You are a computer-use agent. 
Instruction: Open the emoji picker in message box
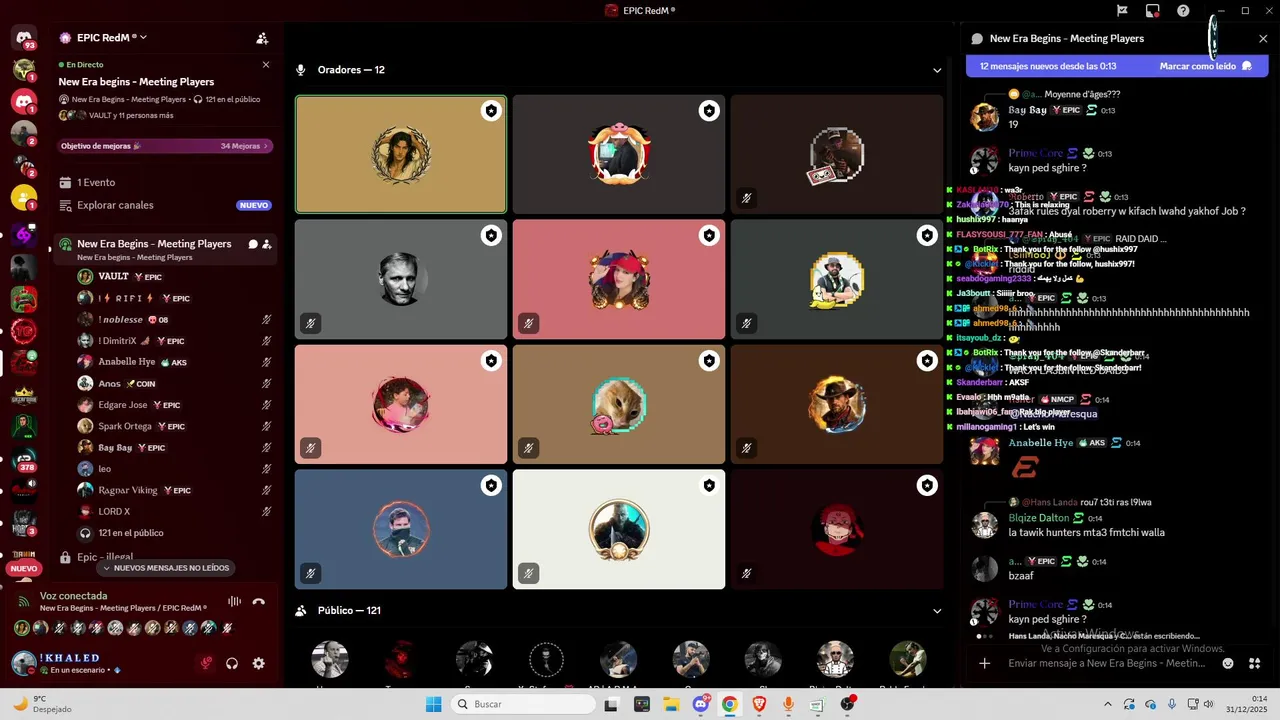click(x=1228, y=663)
